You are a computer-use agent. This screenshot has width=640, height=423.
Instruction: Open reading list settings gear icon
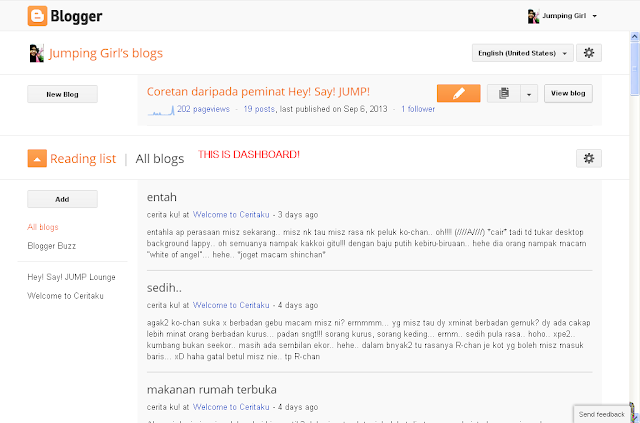tap(589, 158)
